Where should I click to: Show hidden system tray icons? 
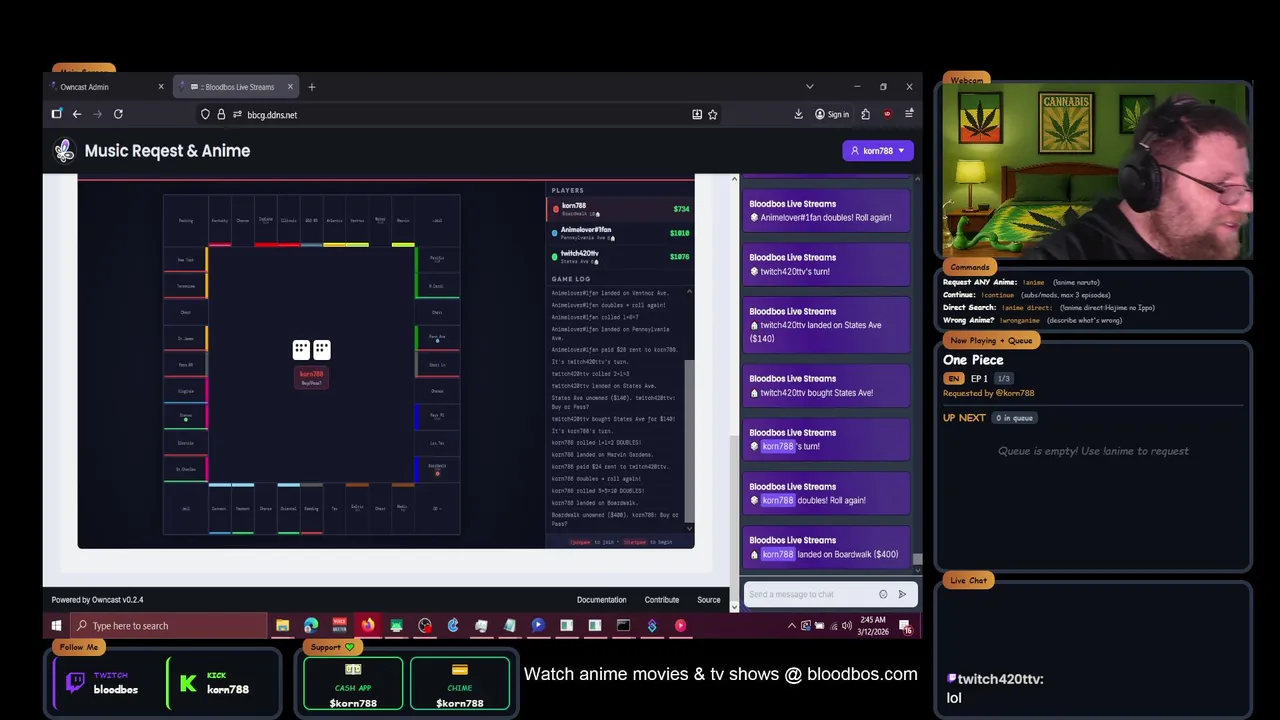(x=792, y=626)
